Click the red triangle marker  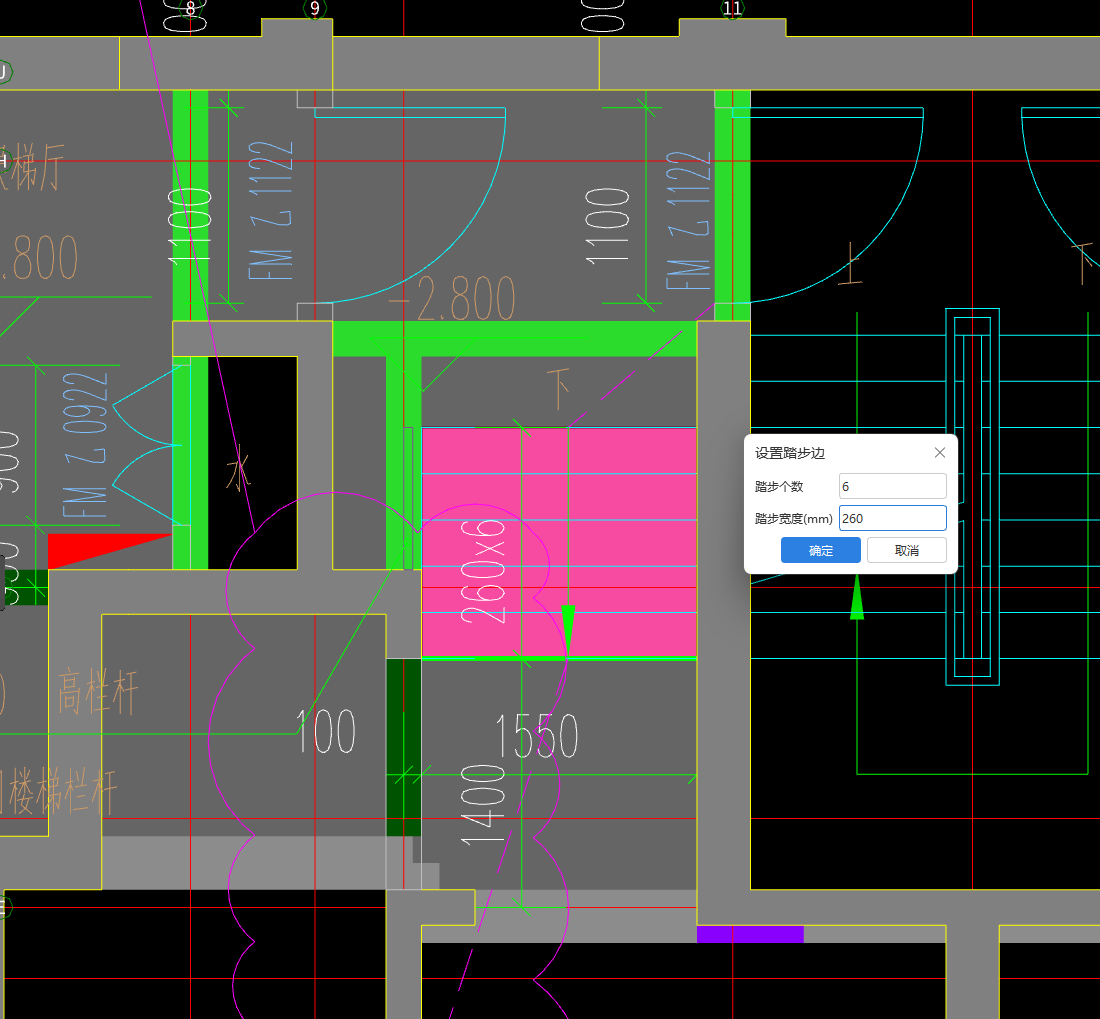(x=109, y=551)
